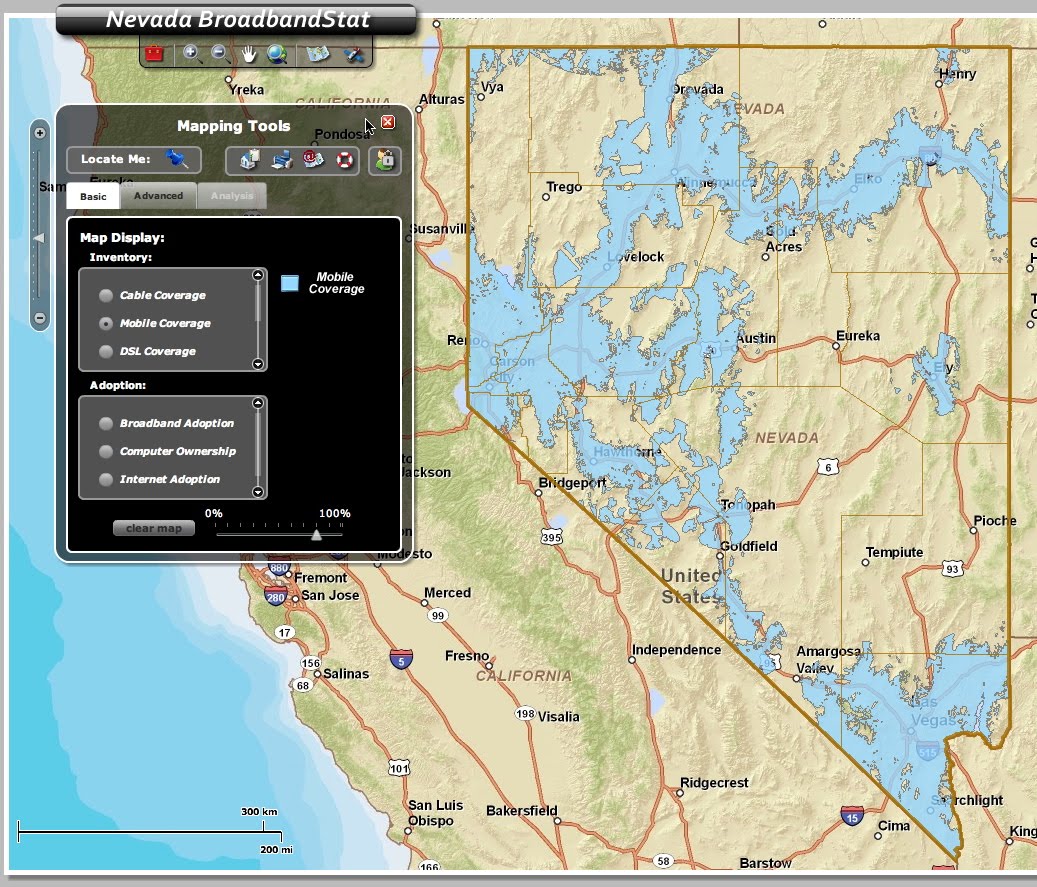Click the Inventory list scroll-down arrow
This screenshot has height=887, width=1037.
[258, 364]
